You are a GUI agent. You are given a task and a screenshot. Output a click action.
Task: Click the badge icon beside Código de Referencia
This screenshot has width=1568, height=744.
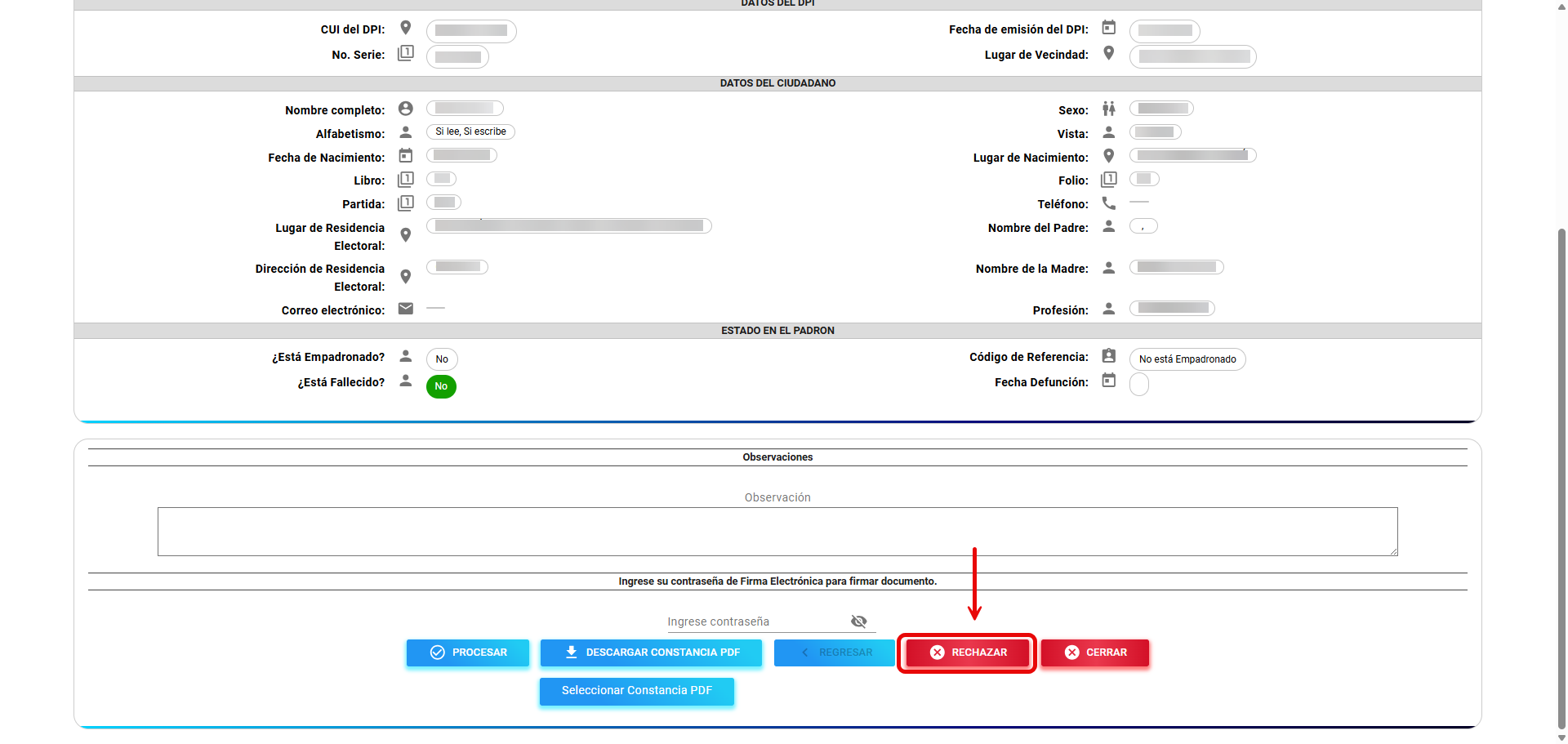[1108, 356]
